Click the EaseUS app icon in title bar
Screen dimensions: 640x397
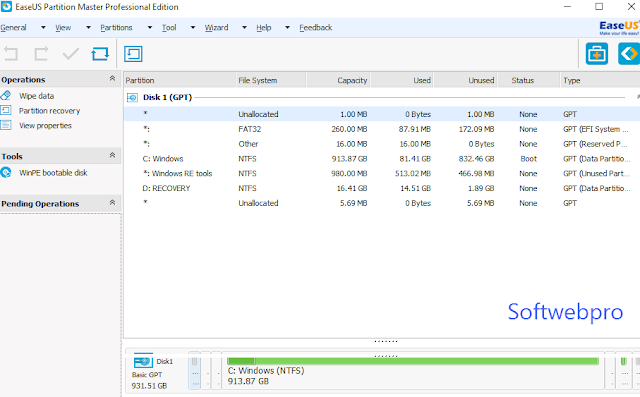click(7, 7)
